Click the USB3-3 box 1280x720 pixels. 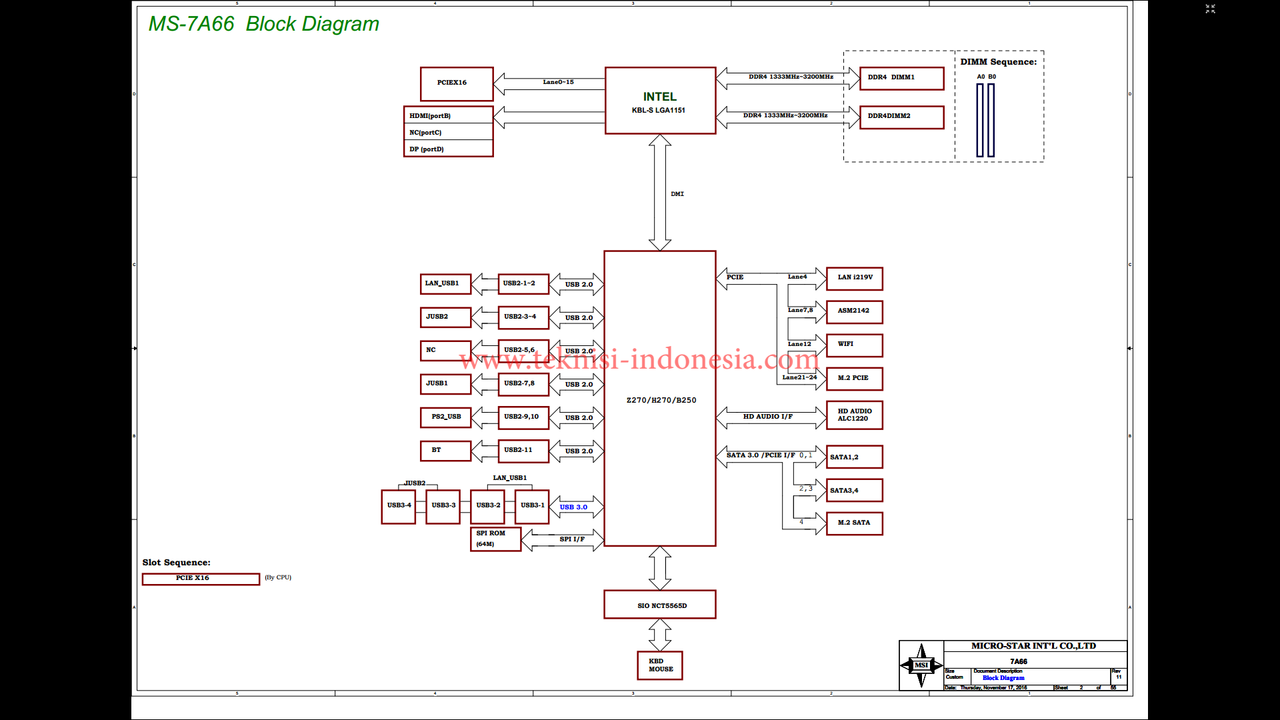442,506
